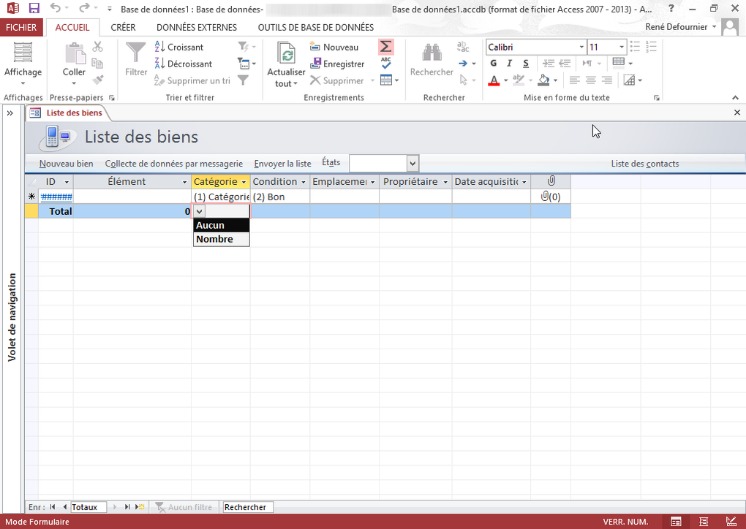Viewport: 746px width, 529px height.
Task: Toggle bold formatting (G)
Action: pyautogui.click(x=493, y=63)
